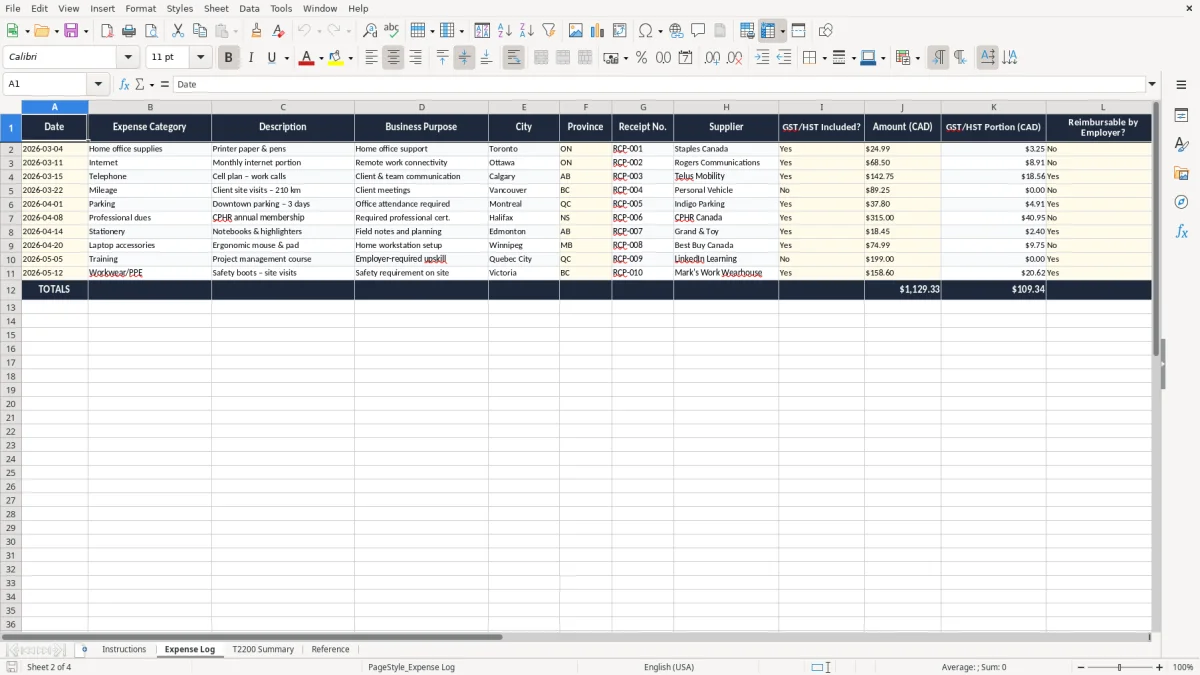Viewport: 1200px width, 675px height.
Task: Insert a Pivot Table icon
Action: pos(620,31)
